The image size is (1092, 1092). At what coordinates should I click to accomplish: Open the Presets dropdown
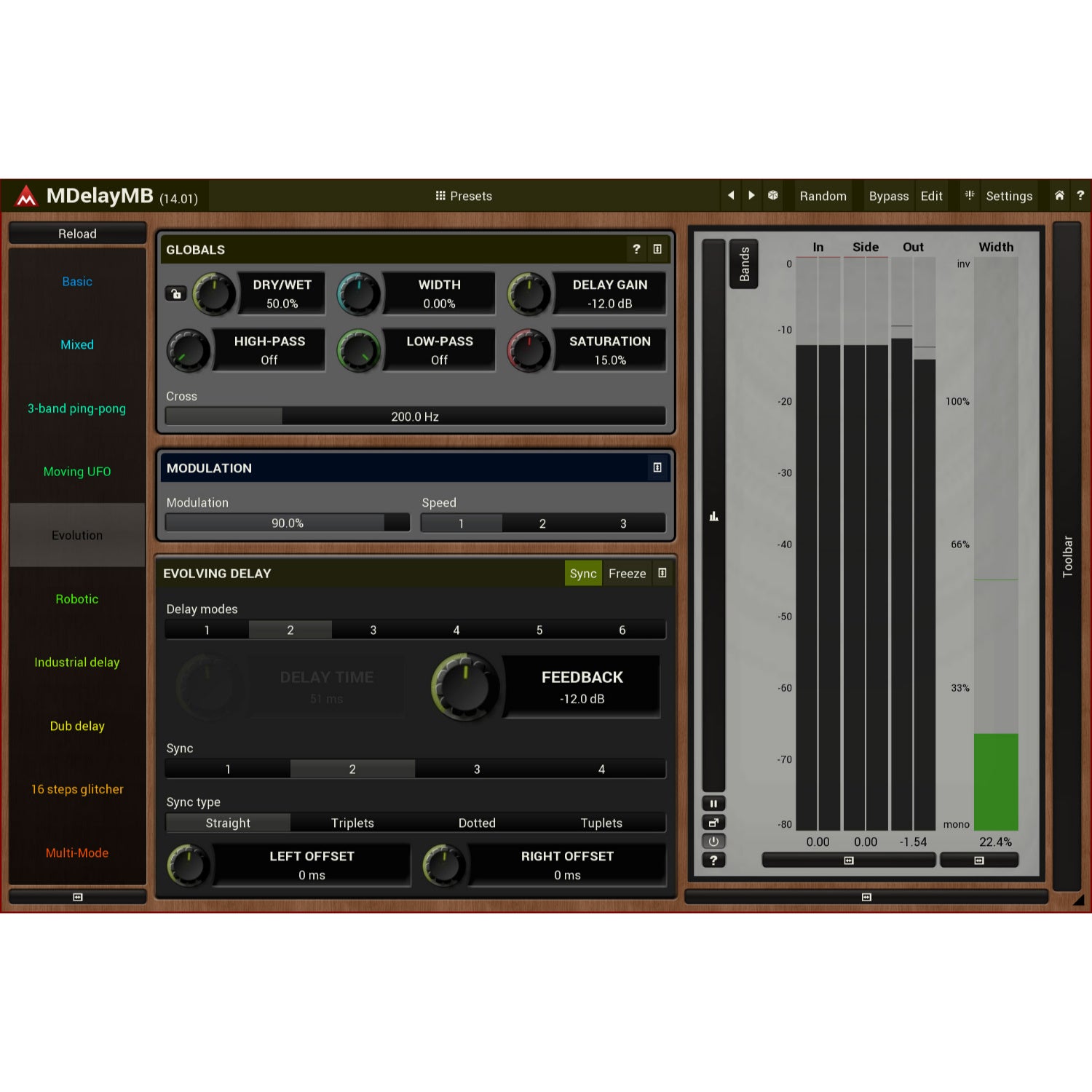point(464,196)
